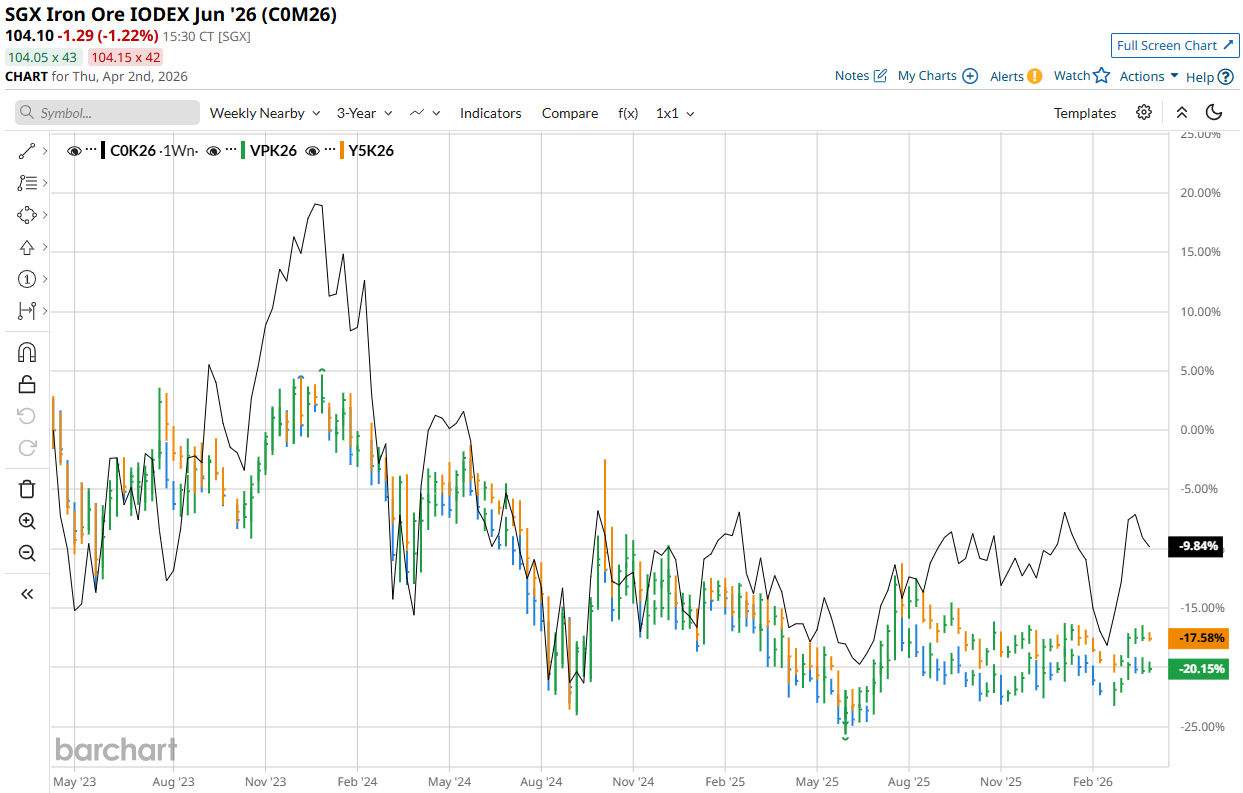This screenshot has width=1243, height=793.
Task: Click the orange Y5K26 color swatch
Action: [344, 151]
